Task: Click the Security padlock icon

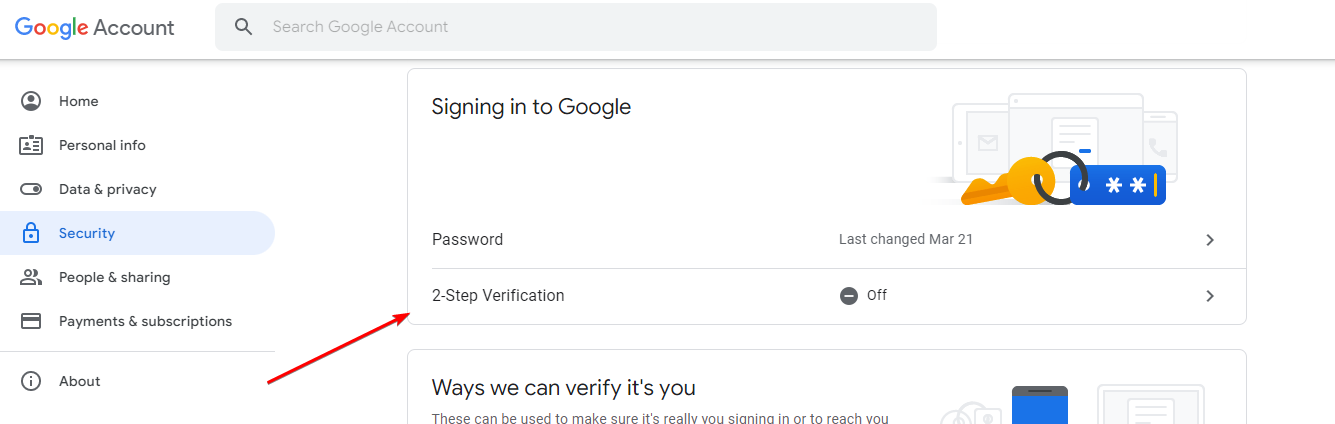Action: [x=31, y=233]
